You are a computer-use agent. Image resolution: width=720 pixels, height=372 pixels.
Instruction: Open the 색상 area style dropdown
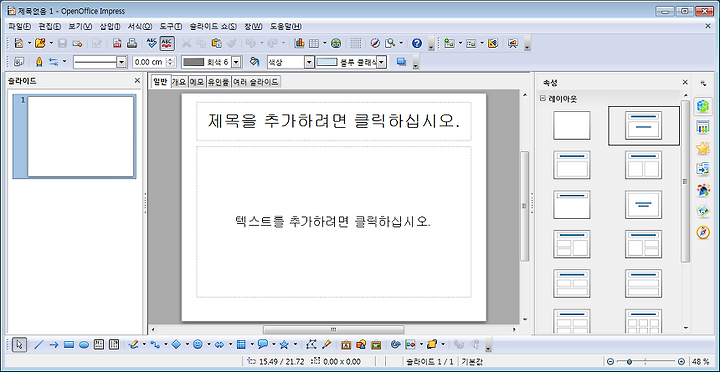309,62
